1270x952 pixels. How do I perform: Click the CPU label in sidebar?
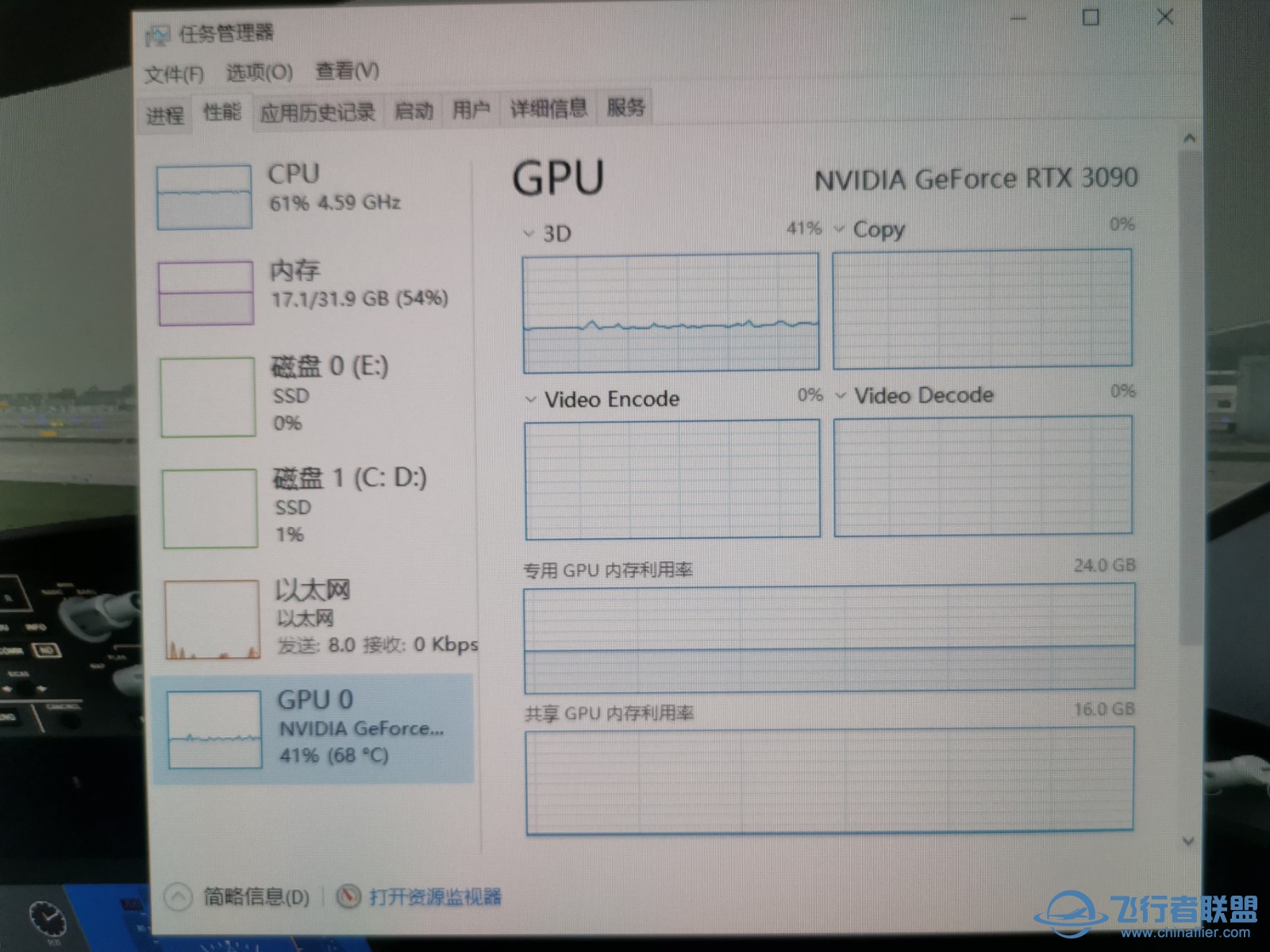[294, 174]
